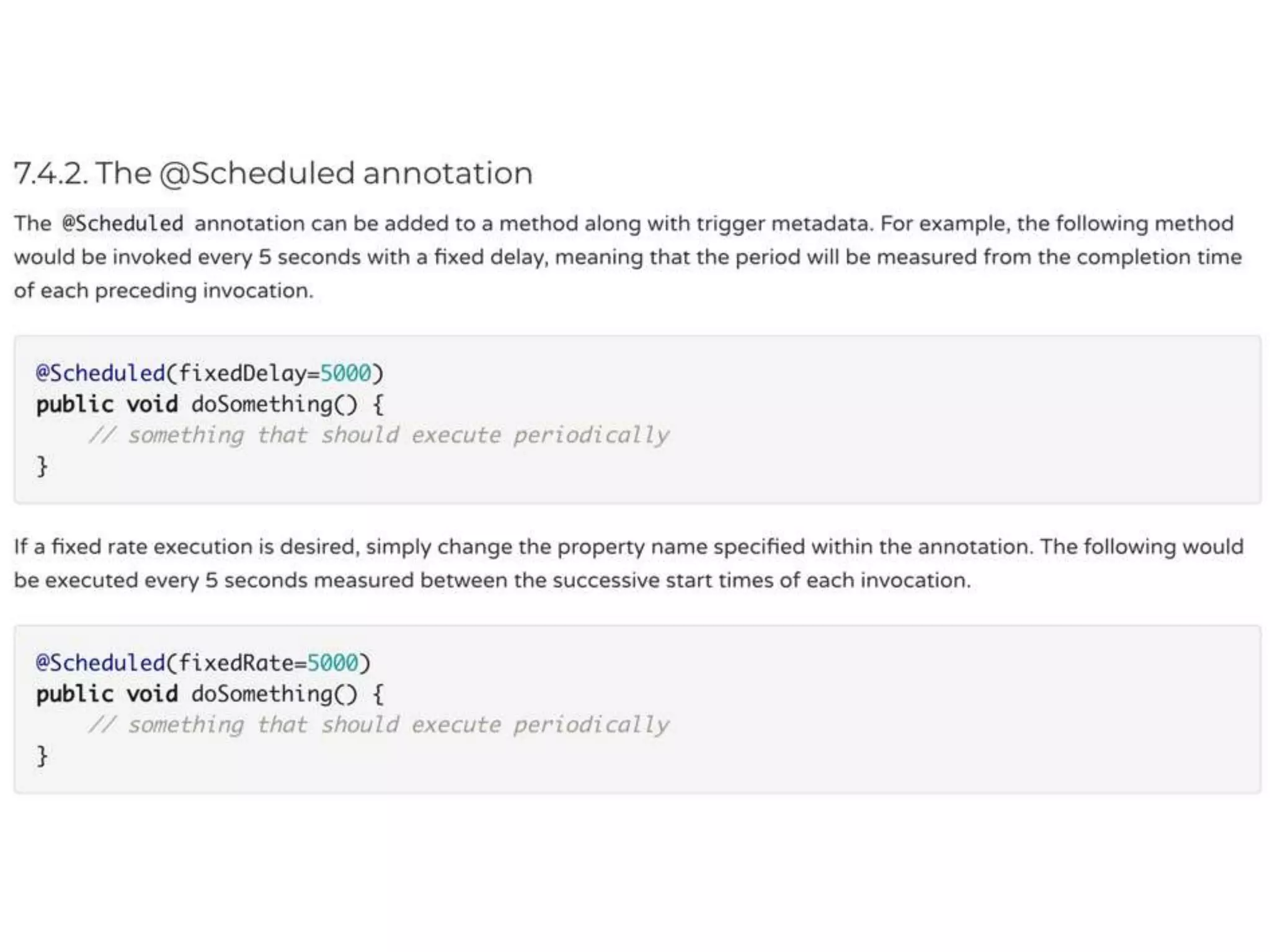The image size is (1270, 952).
Task: Click the text 'of each preceding invocation.'
Action: [x=164, y=291]
